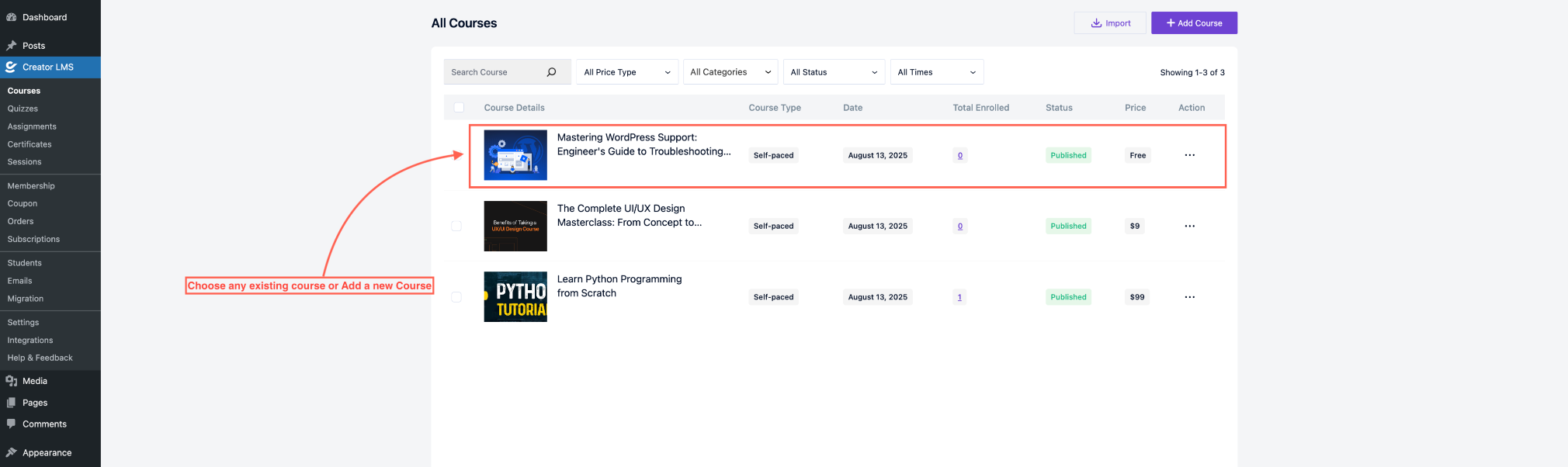Toggle the select-all courses checkbox
The image size is (1568, 467).
pos(459,108)
